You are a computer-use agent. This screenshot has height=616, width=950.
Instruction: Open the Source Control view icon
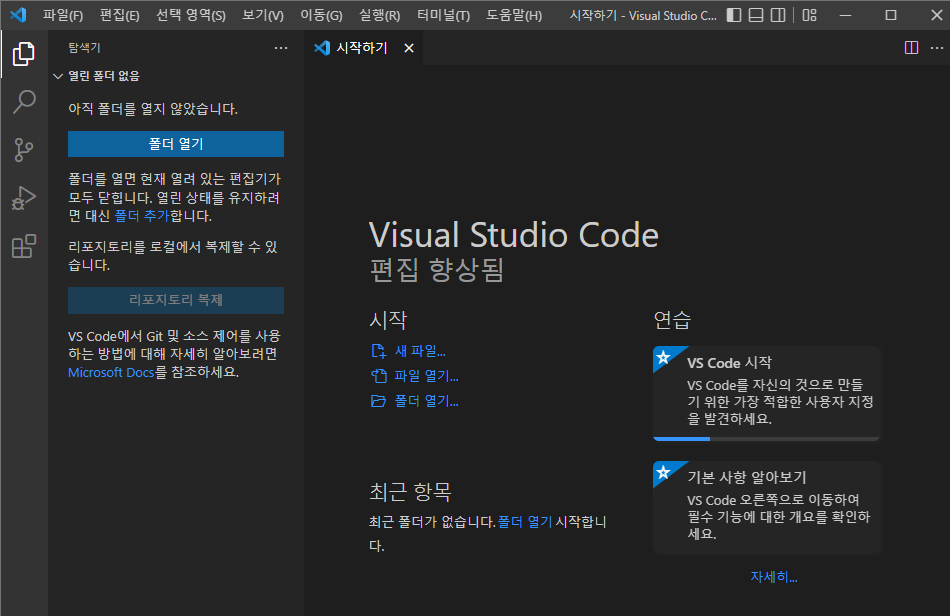pos(24,150)
